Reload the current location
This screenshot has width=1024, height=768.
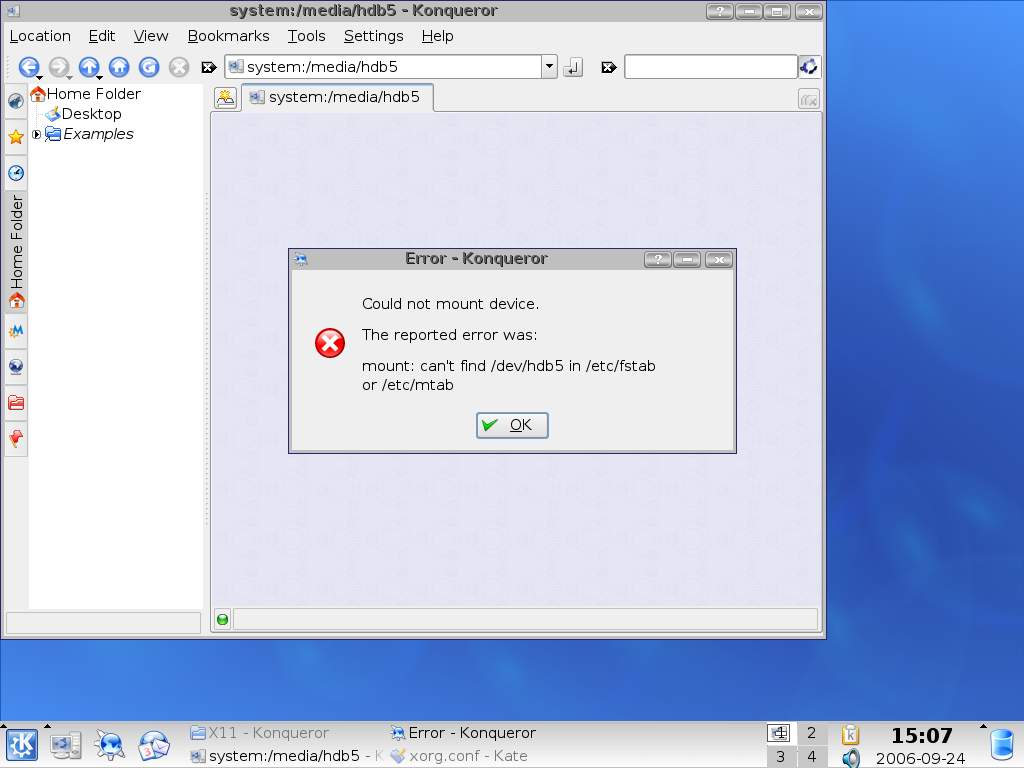click(x=149, y=67)
